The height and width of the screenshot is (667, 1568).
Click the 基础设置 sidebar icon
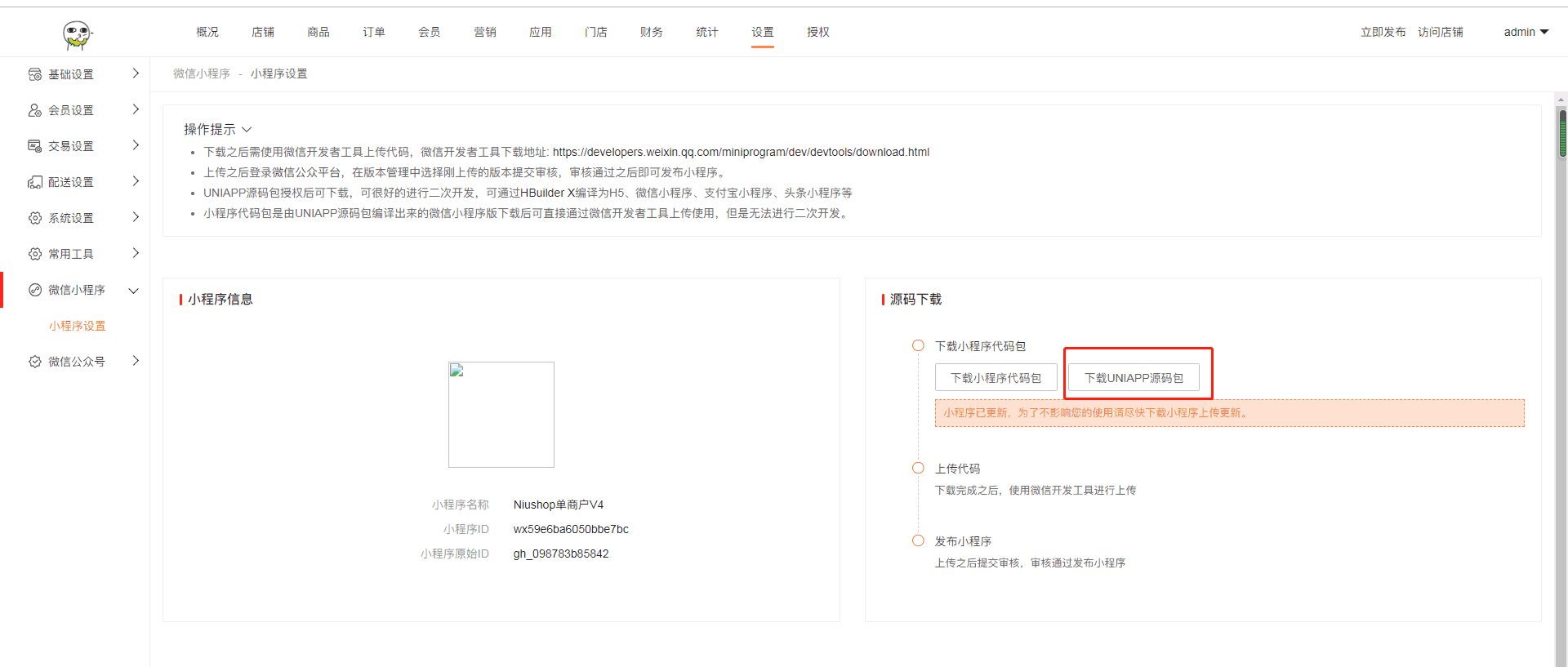[x=35, y=74]
